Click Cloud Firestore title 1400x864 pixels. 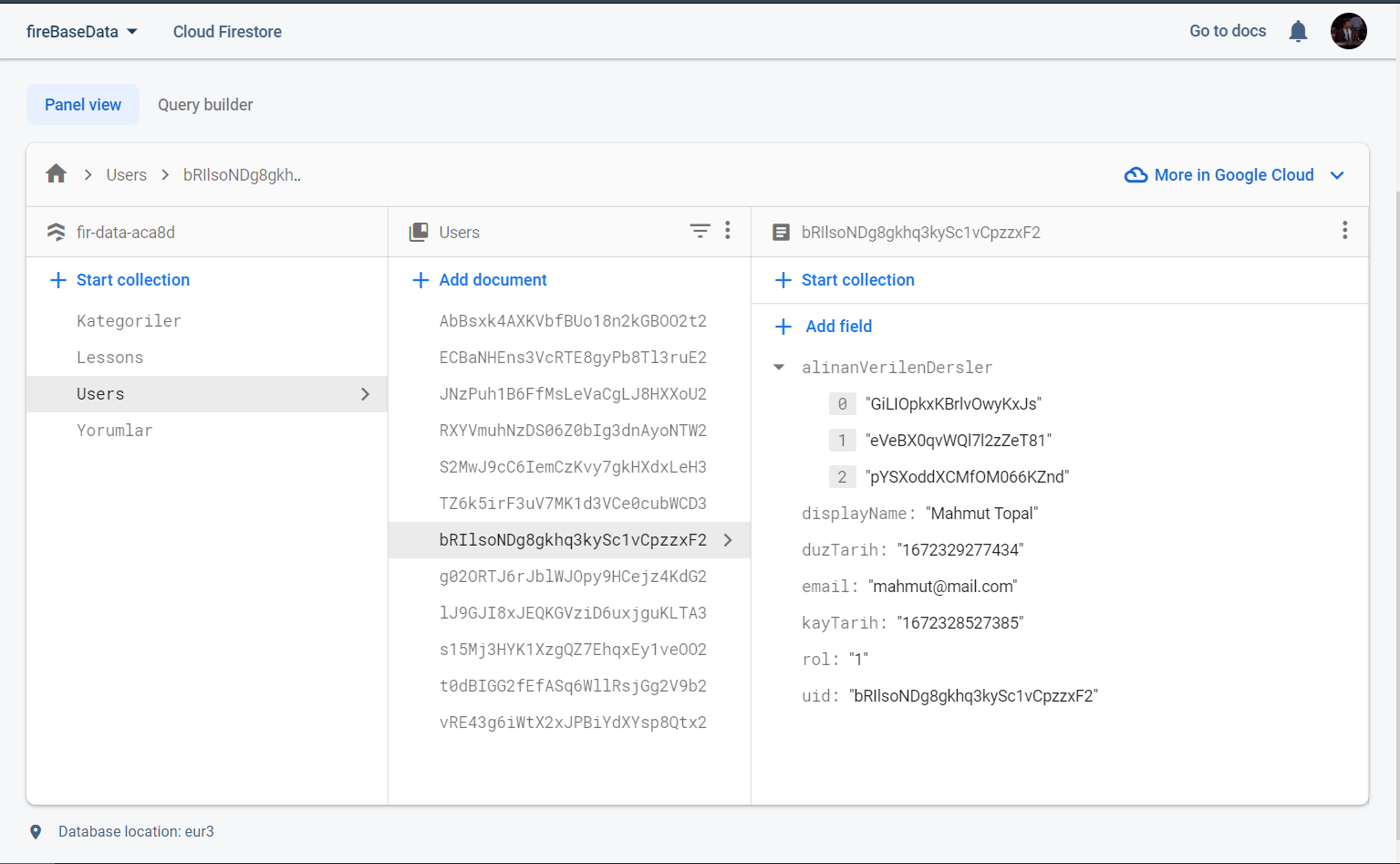(x=227, y=32)
